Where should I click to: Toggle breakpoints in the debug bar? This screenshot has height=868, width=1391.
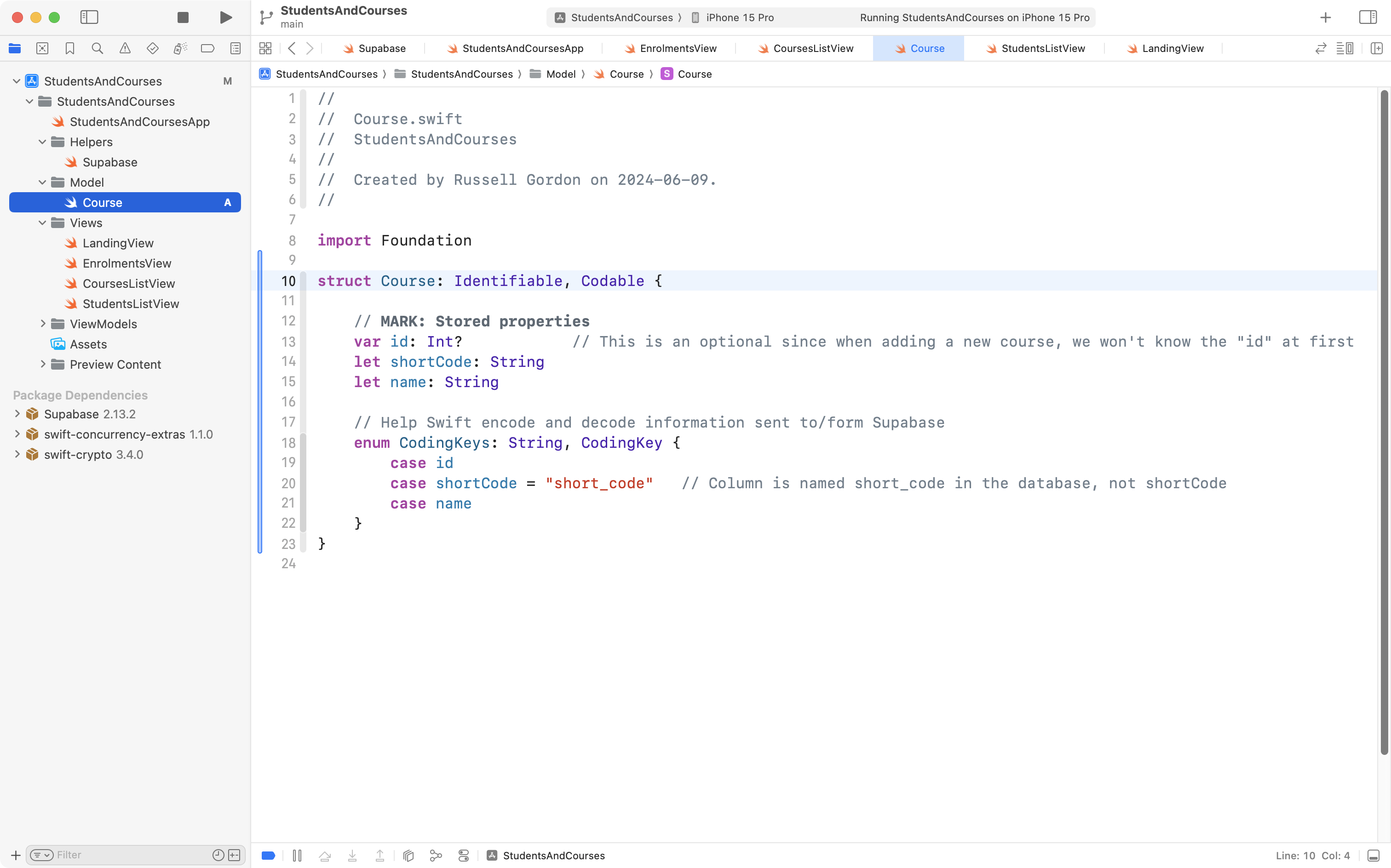click(268, 856)
